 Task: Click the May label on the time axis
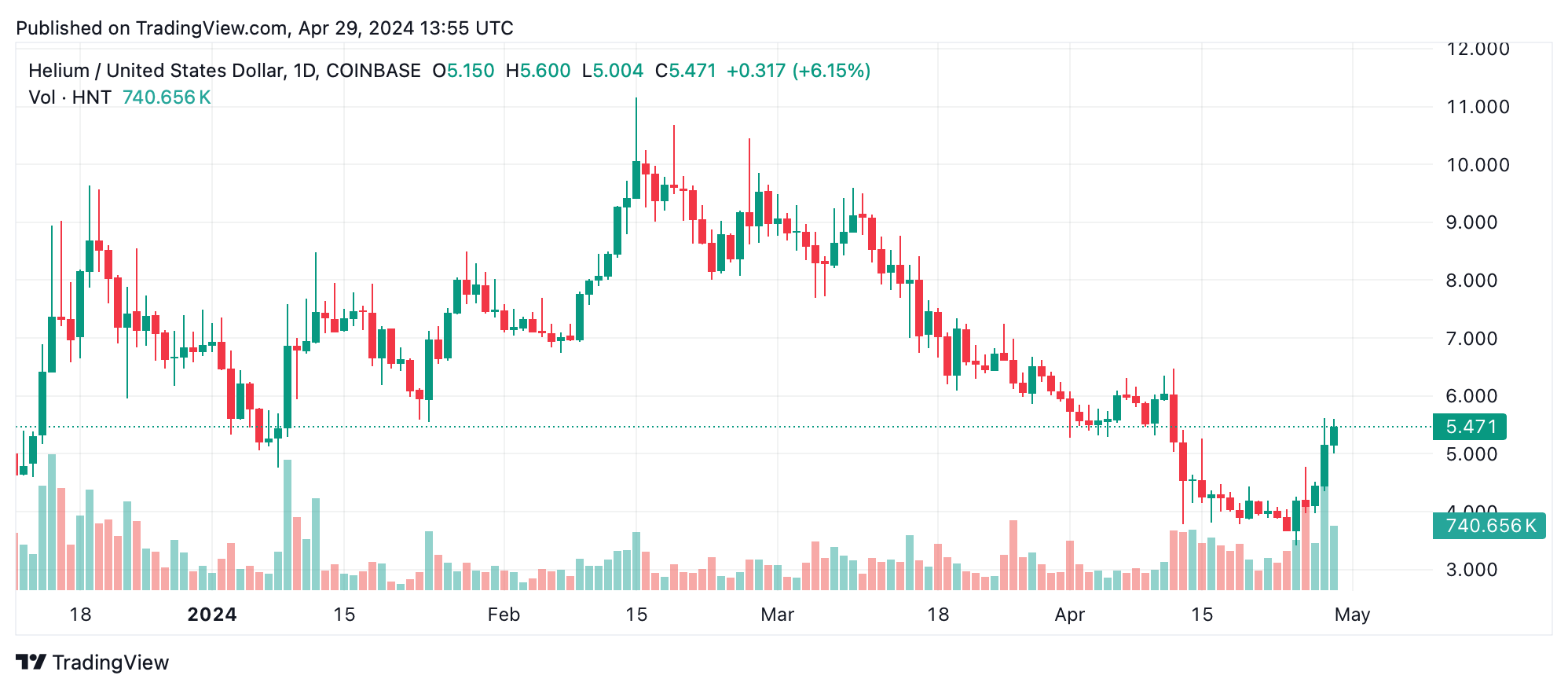click(x=1351, y=615)
